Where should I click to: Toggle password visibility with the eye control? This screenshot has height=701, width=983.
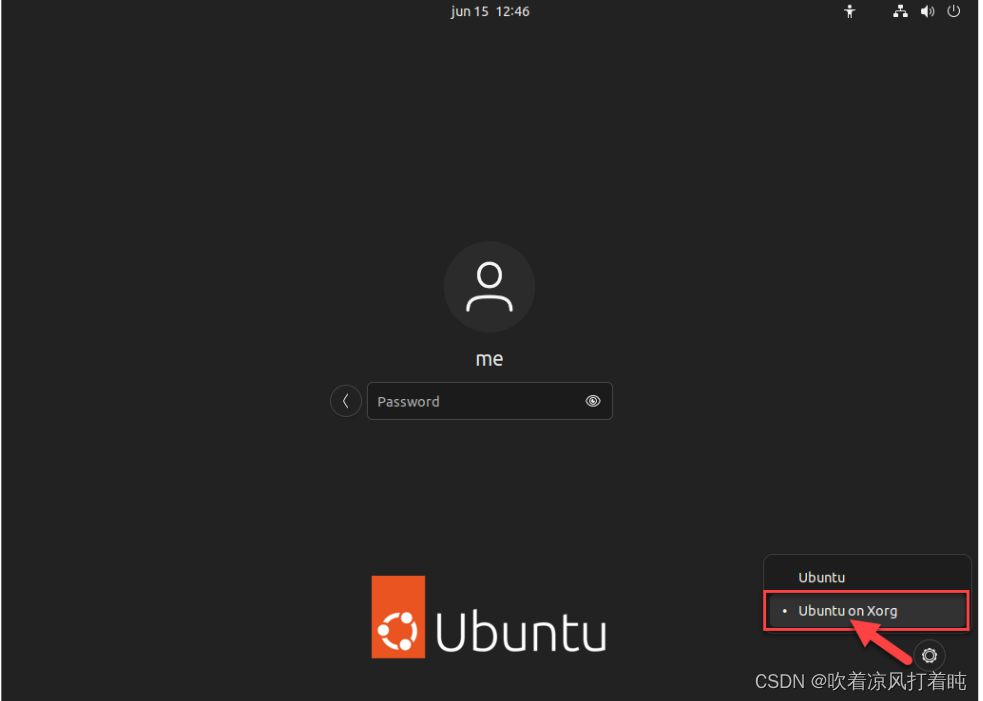tap(592, 400)
